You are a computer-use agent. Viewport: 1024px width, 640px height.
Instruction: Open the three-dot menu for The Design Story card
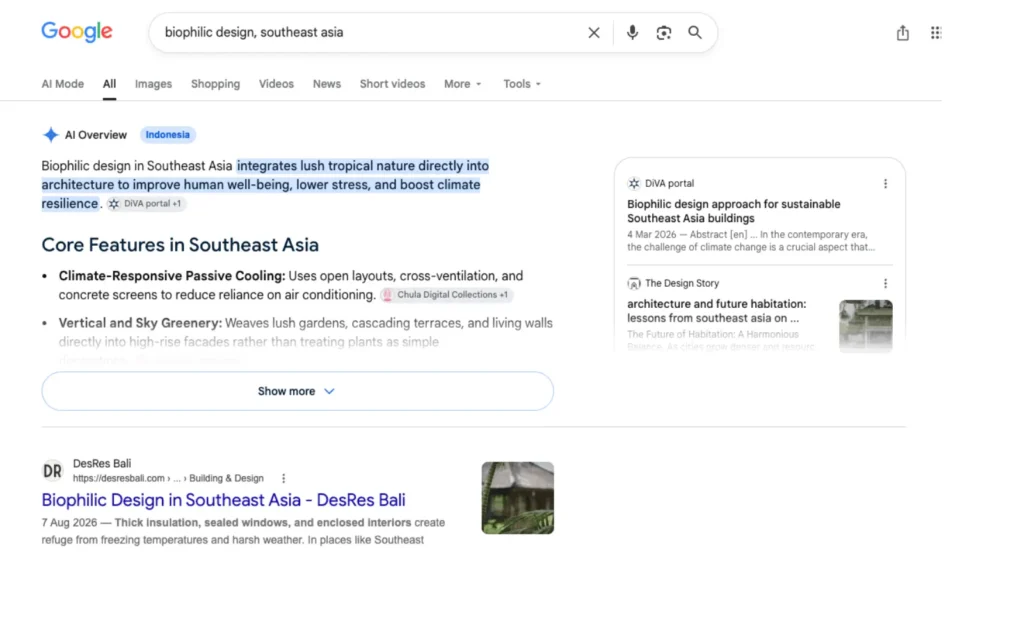[885, 283]
